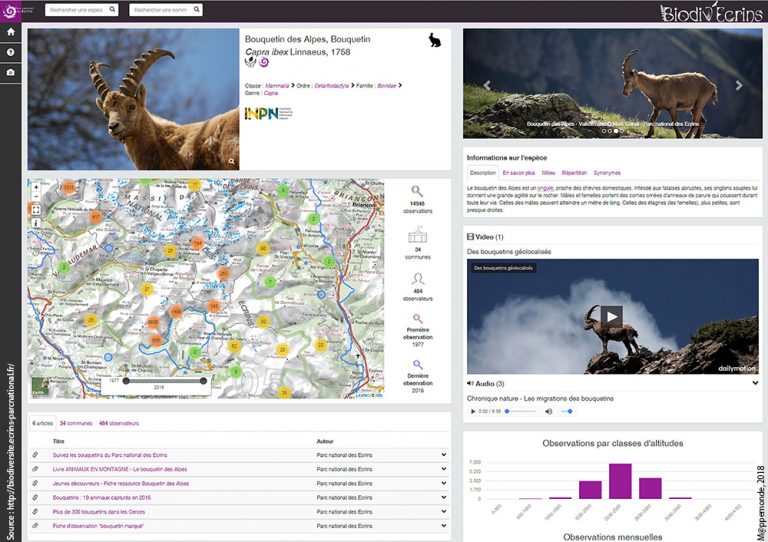Click the Home icon in left sidebar
The width and height of the screenshot is (768, 542).
pos(10,33)
